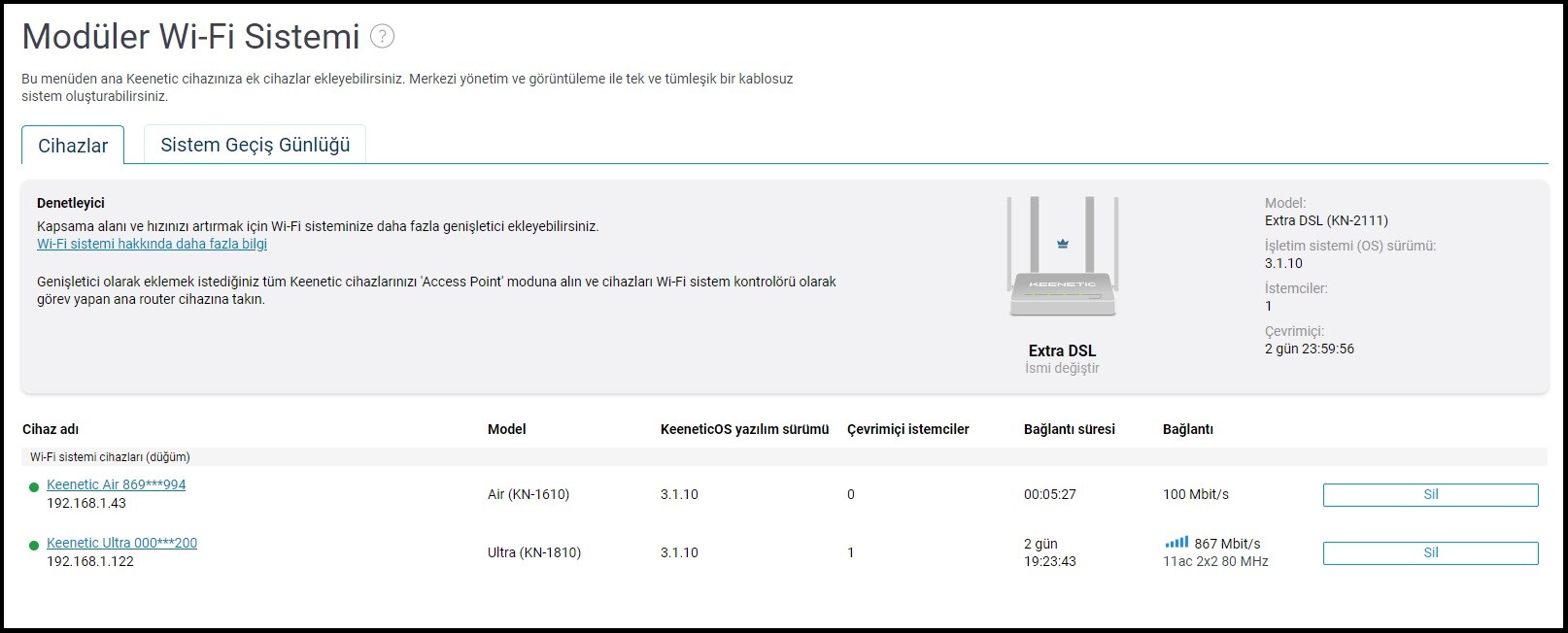
Task: Click 'Air (KN-1610)' model cell
Action: click(x=528, y=494)
